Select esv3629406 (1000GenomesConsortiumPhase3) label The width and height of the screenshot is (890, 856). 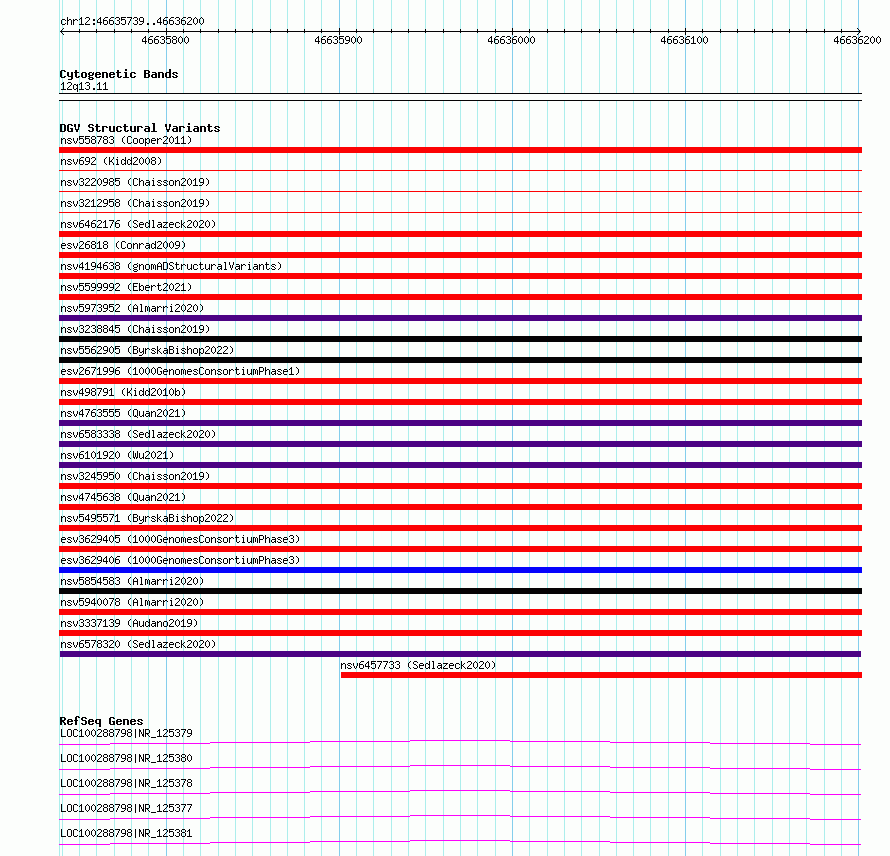coord(180,560)
